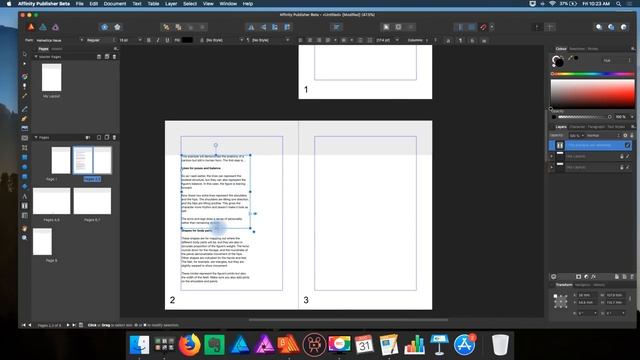Open the Table menu
The image size is (640, 360).
[x=153, y=4]
